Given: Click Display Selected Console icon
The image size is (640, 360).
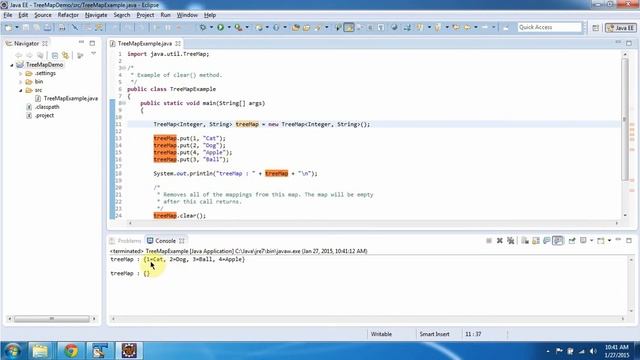Looking at the screenshot, I should (584, 241).
